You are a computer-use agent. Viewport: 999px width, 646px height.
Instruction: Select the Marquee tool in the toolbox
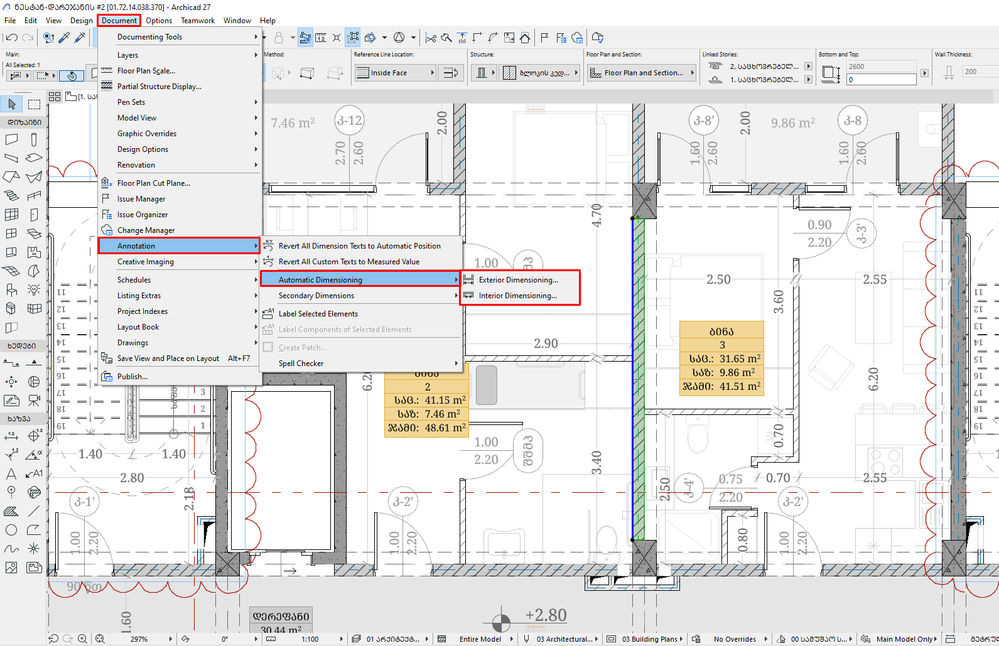[32, 104]
